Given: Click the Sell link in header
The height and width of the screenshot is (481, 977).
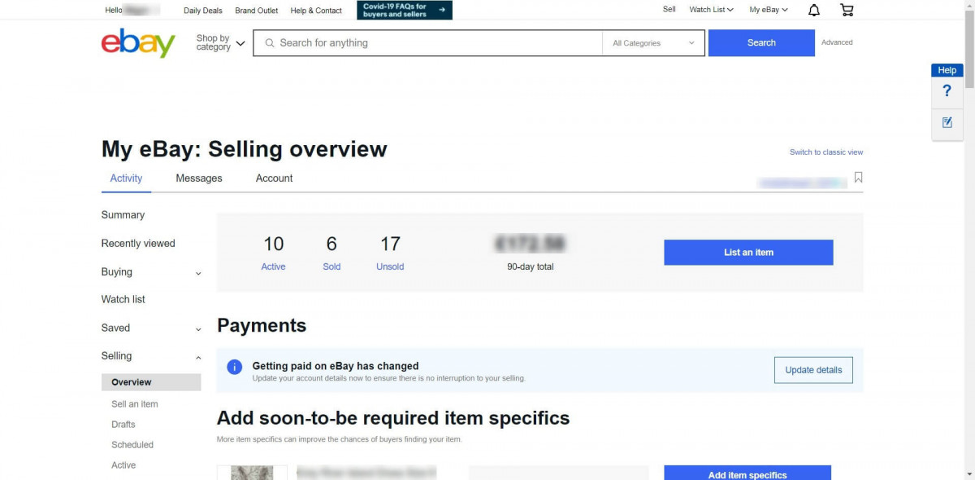Looking at the screenshot, I should click(x=669, y=10).
